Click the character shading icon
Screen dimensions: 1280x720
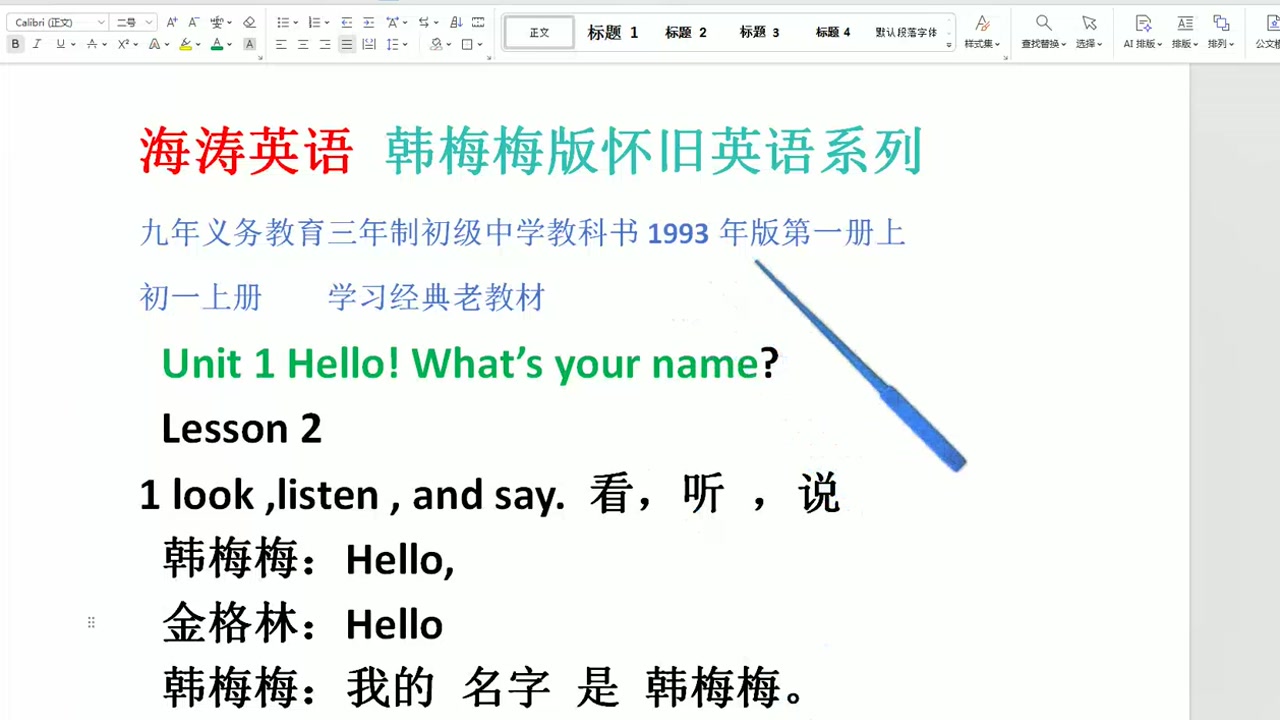click(x=249, y=44)
